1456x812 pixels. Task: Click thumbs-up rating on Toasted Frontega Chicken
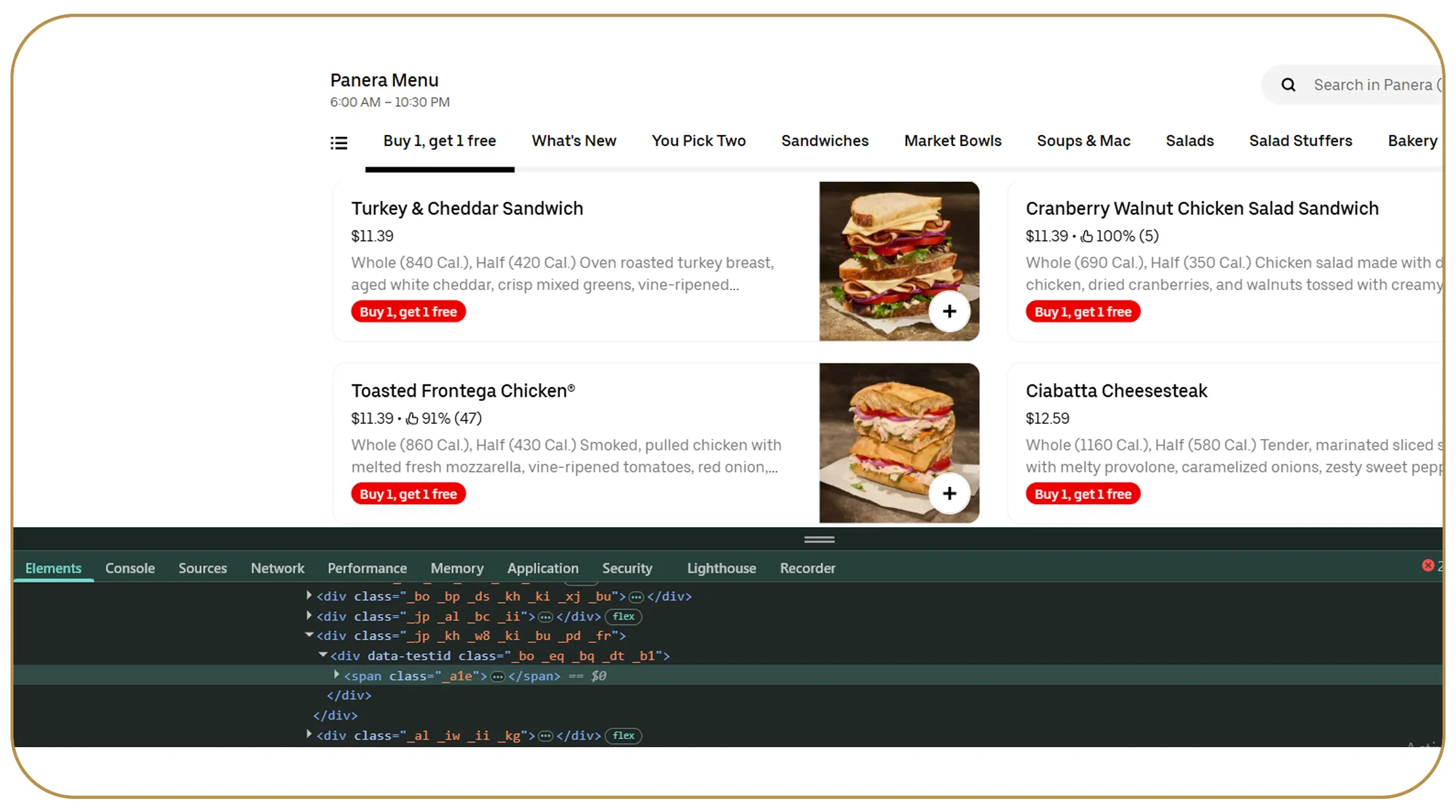(x=412, y=418)
